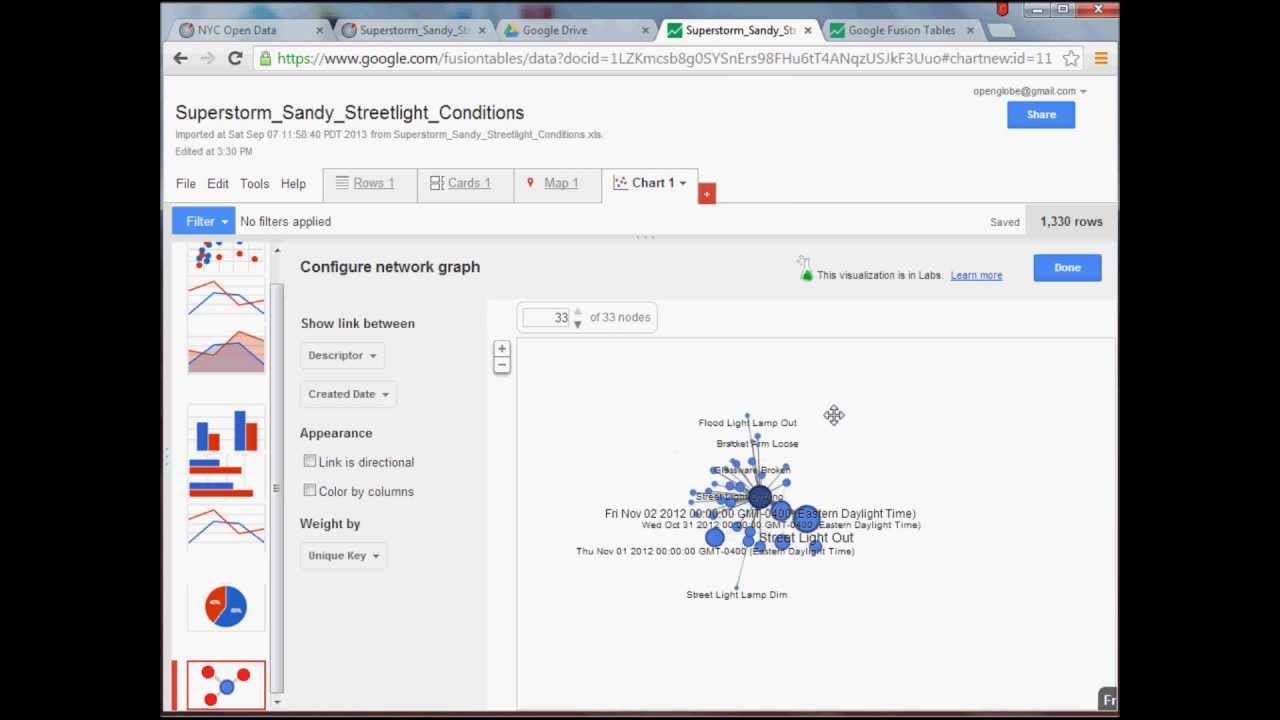Zoom in on the network graph
This screenshot has width=1280, height=720.
click(x=502, y=349)
